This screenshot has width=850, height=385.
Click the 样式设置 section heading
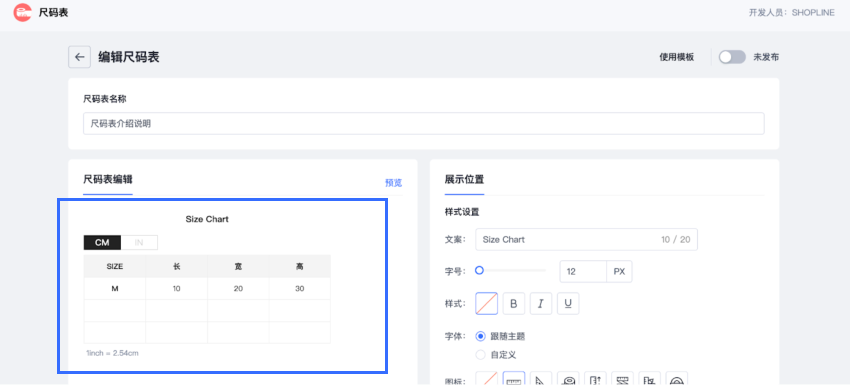pyautogui.click(x=462, y=212)
